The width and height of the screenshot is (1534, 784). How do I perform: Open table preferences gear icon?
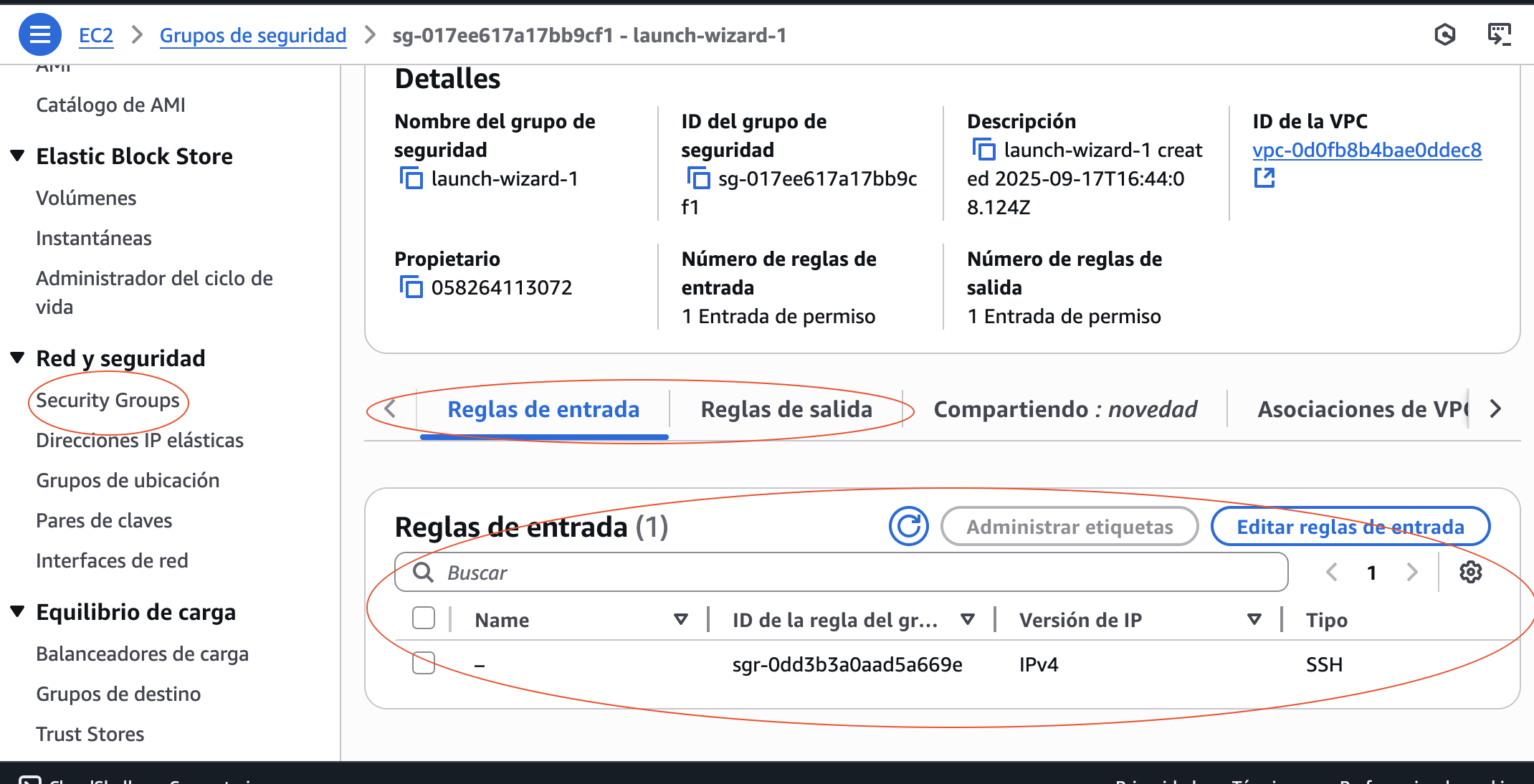pyautogui.click(x=1470, y=572)
